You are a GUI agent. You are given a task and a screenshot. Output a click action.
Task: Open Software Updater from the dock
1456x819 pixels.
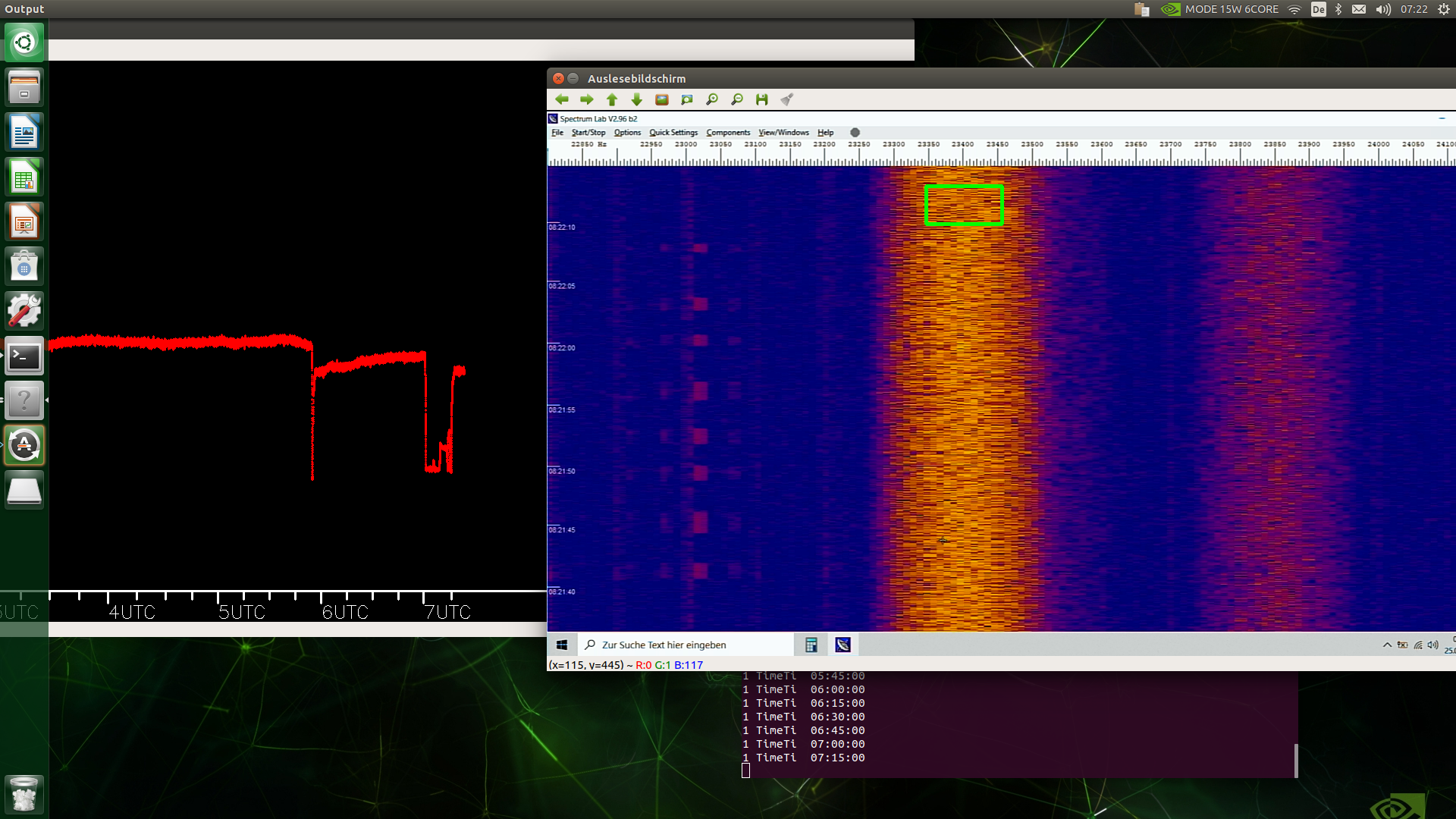pos(24,445)
